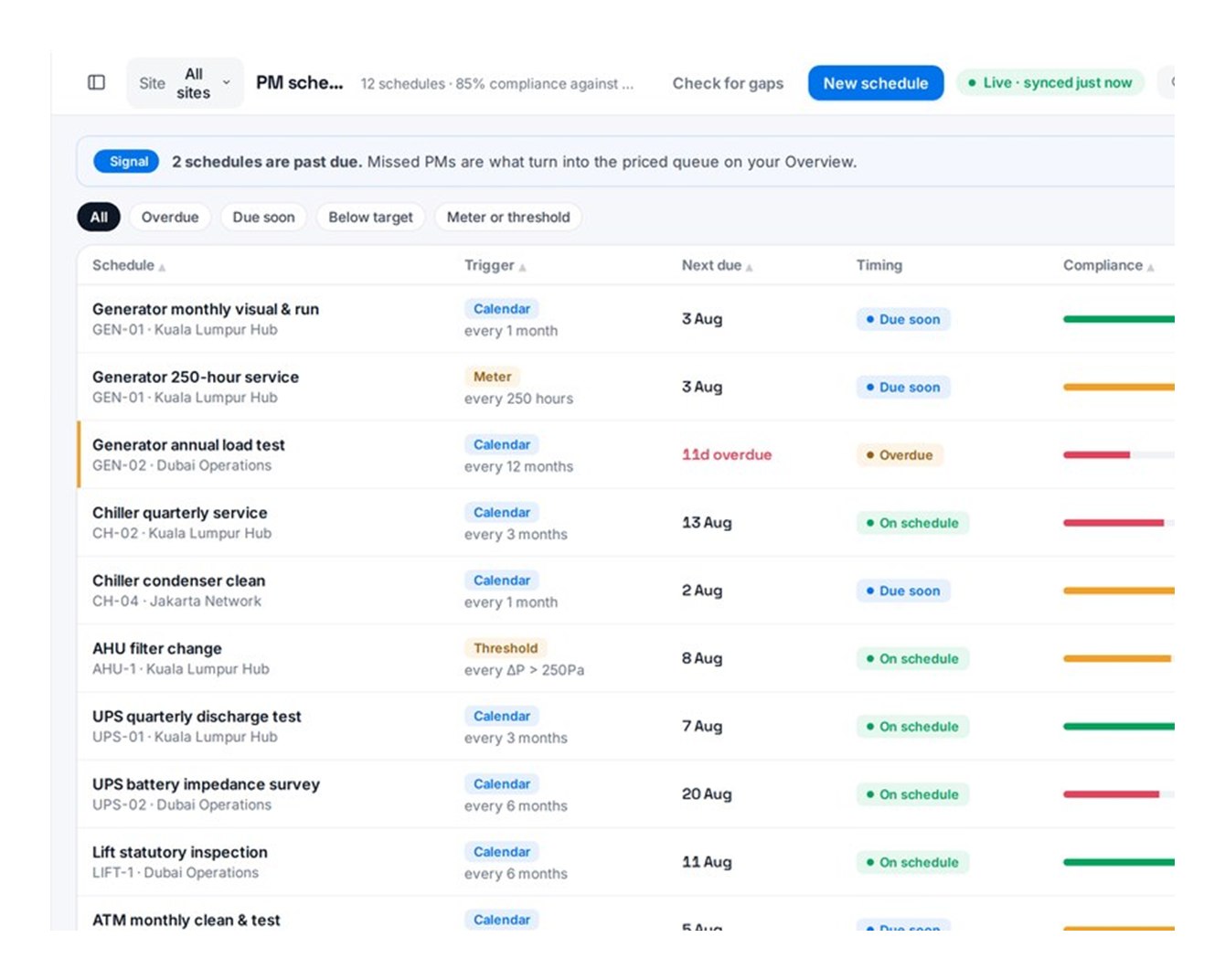
Task: Click CH-04 · Jakarta Network subtitle
Action: point(176,602)
